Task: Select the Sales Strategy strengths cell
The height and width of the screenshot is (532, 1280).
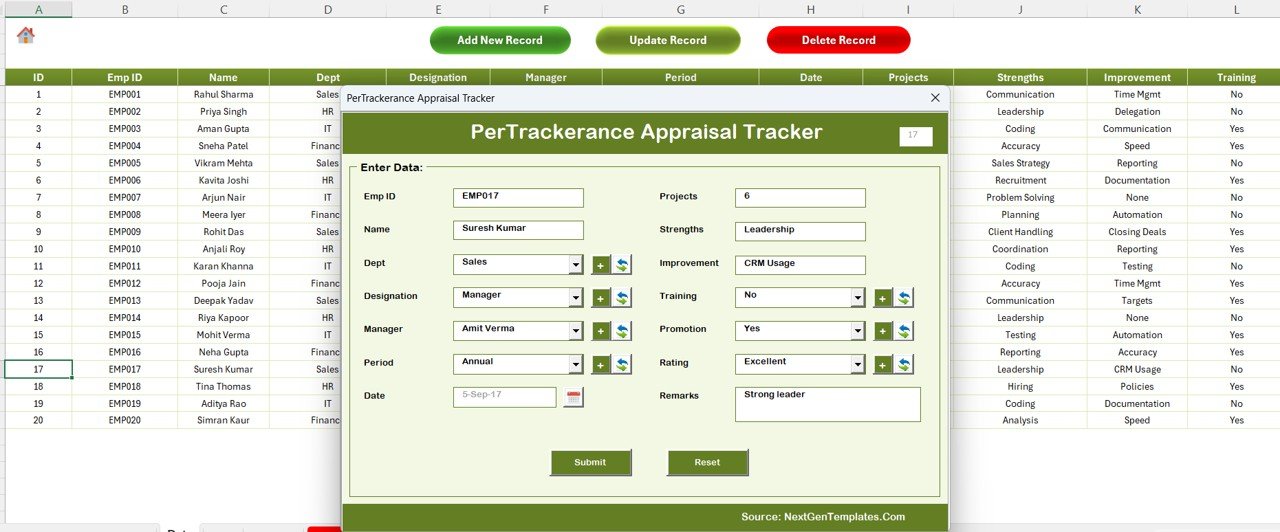Action: (1020, 163)
